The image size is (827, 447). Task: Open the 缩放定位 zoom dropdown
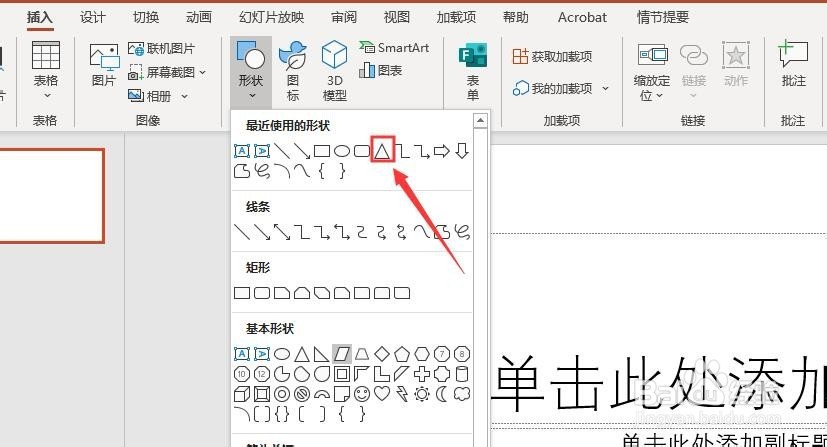(x=652, y=72)
